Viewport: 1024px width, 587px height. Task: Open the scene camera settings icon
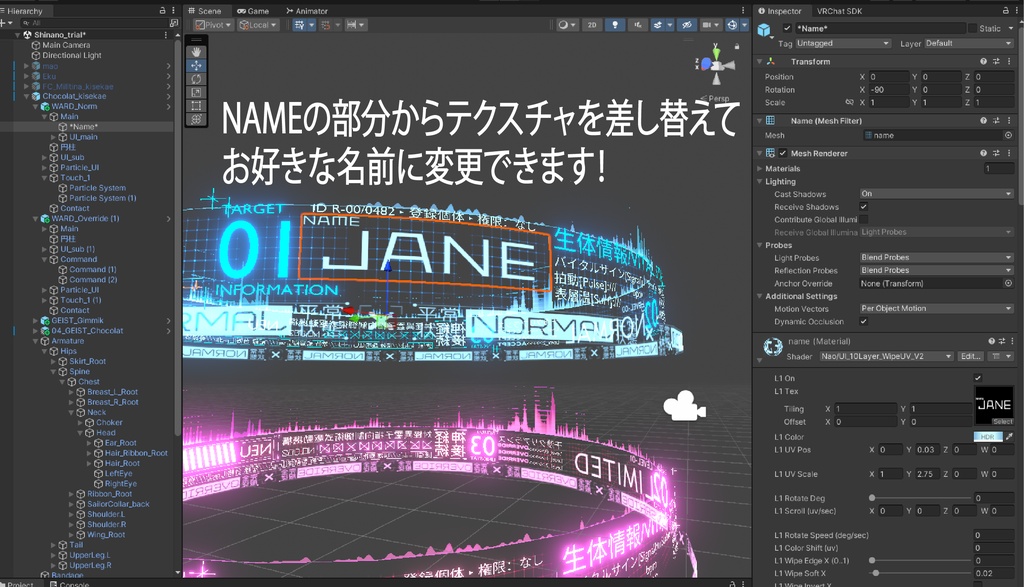click(x=706, y=25)
